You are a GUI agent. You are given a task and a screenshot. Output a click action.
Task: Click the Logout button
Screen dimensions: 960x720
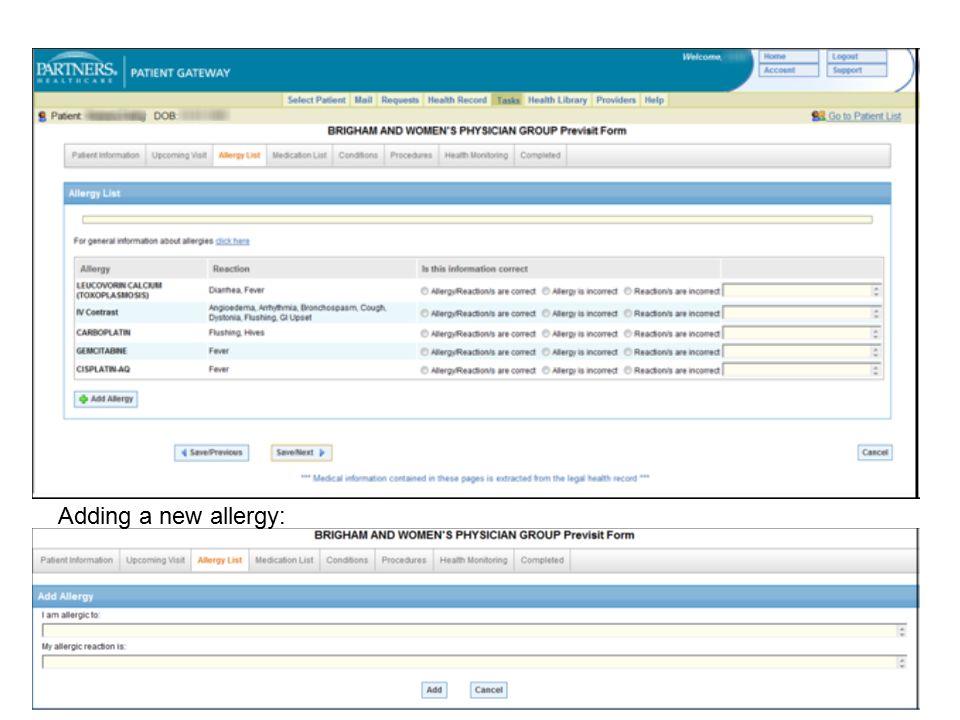tap(857, 57)
